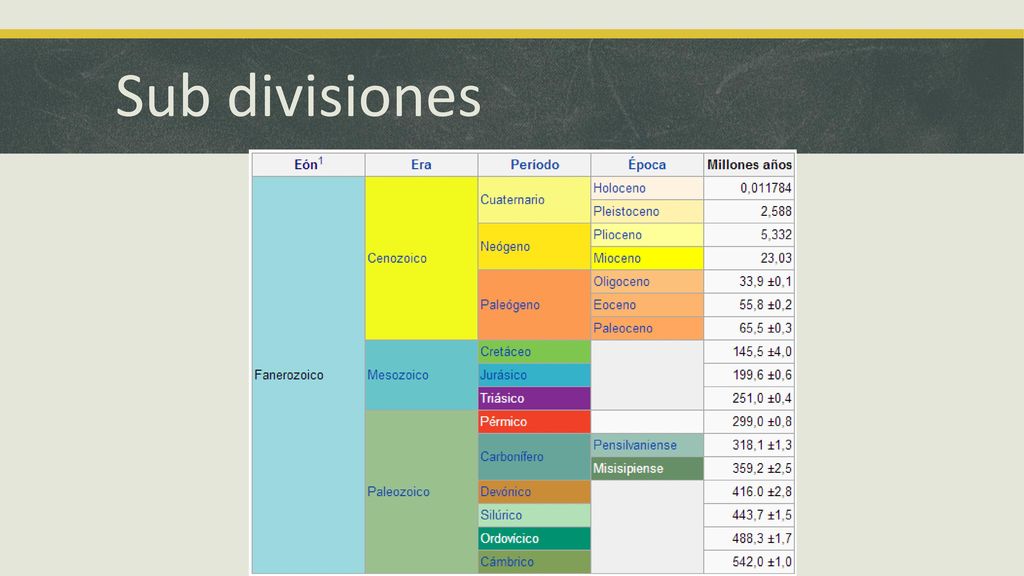Click the 'Cretáceo' period cell
Viewport: 1024px width, 576px height.
[534, 351]
